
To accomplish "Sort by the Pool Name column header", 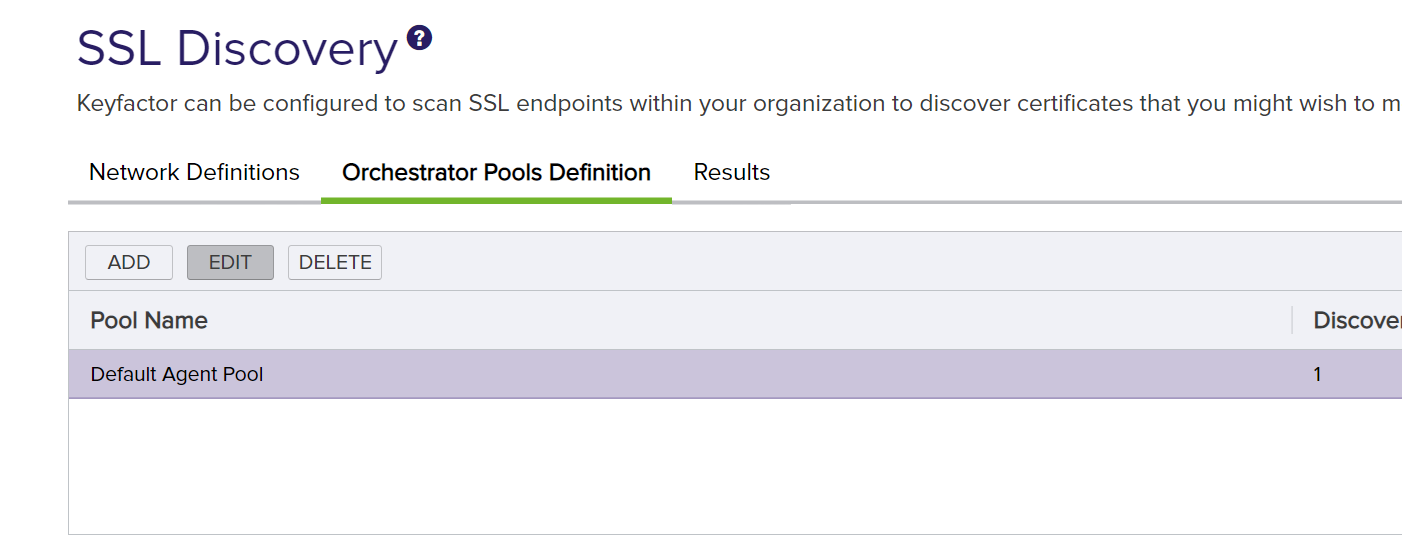I will click(149, 320).
